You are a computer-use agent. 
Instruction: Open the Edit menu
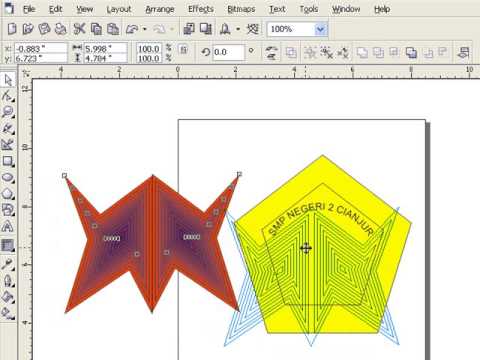click(55, 9)
